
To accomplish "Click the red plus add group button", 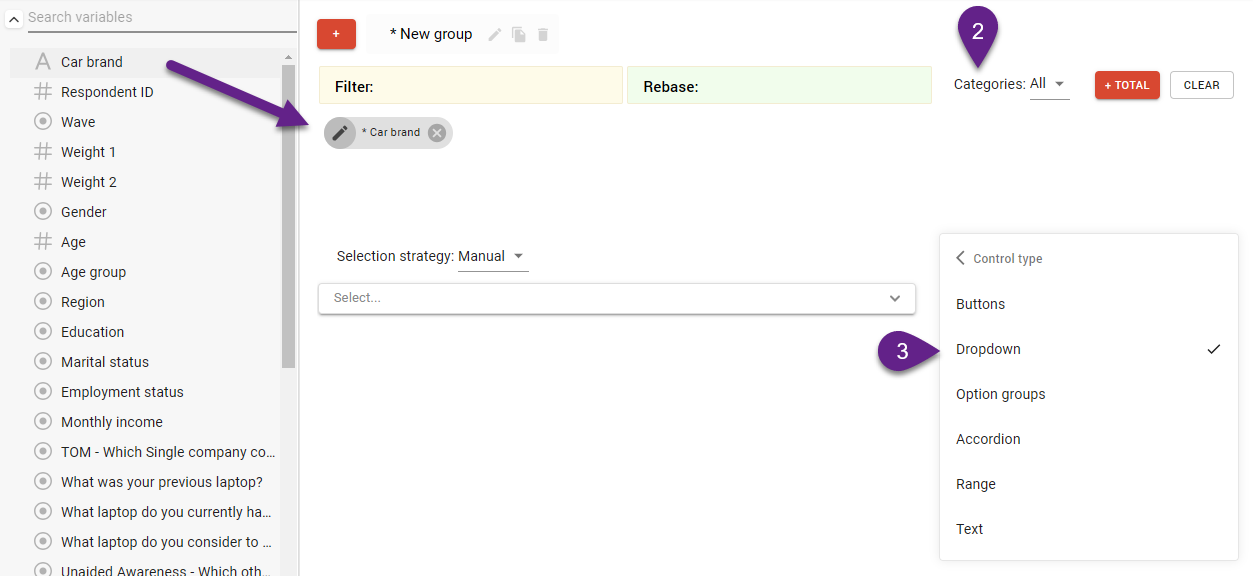I will (x=336, y=34).
